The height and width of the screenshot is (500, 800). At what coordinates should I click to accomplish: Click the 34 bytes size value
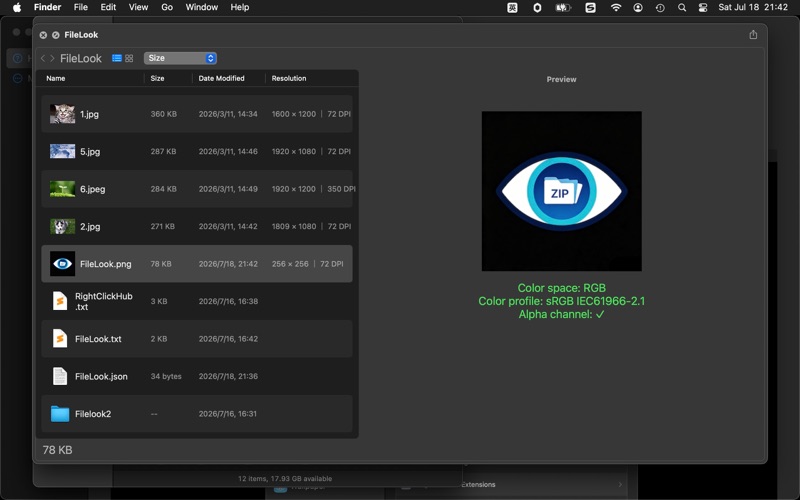coord(166,376)
